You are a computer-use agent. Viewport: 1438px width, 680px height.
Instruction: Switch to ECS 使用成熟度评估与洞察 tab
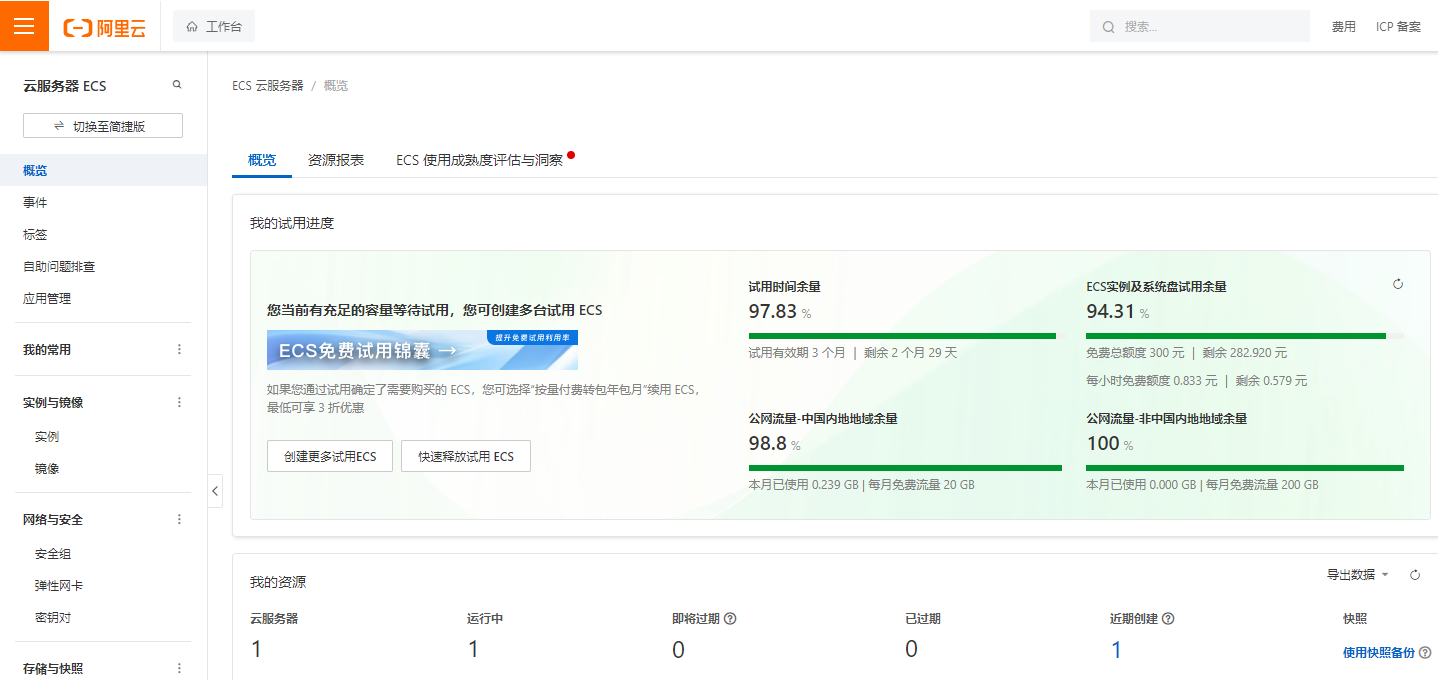point(480,160)
